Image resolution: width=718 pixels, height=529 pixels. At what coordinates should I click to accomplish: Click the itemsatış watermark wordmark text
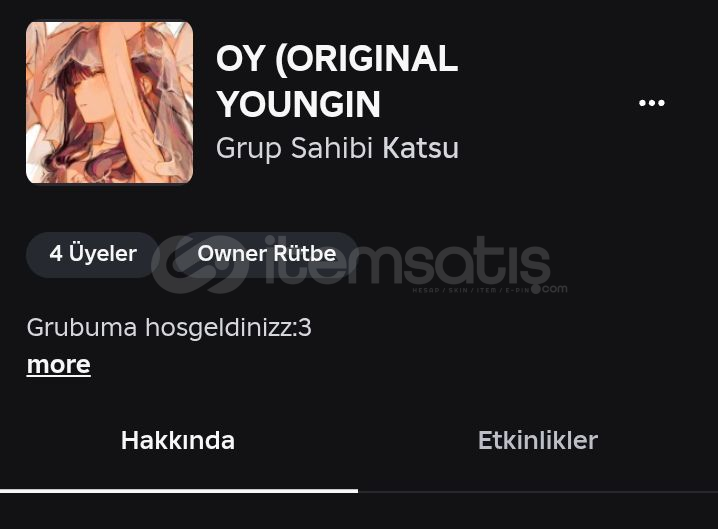click(407, 261)
